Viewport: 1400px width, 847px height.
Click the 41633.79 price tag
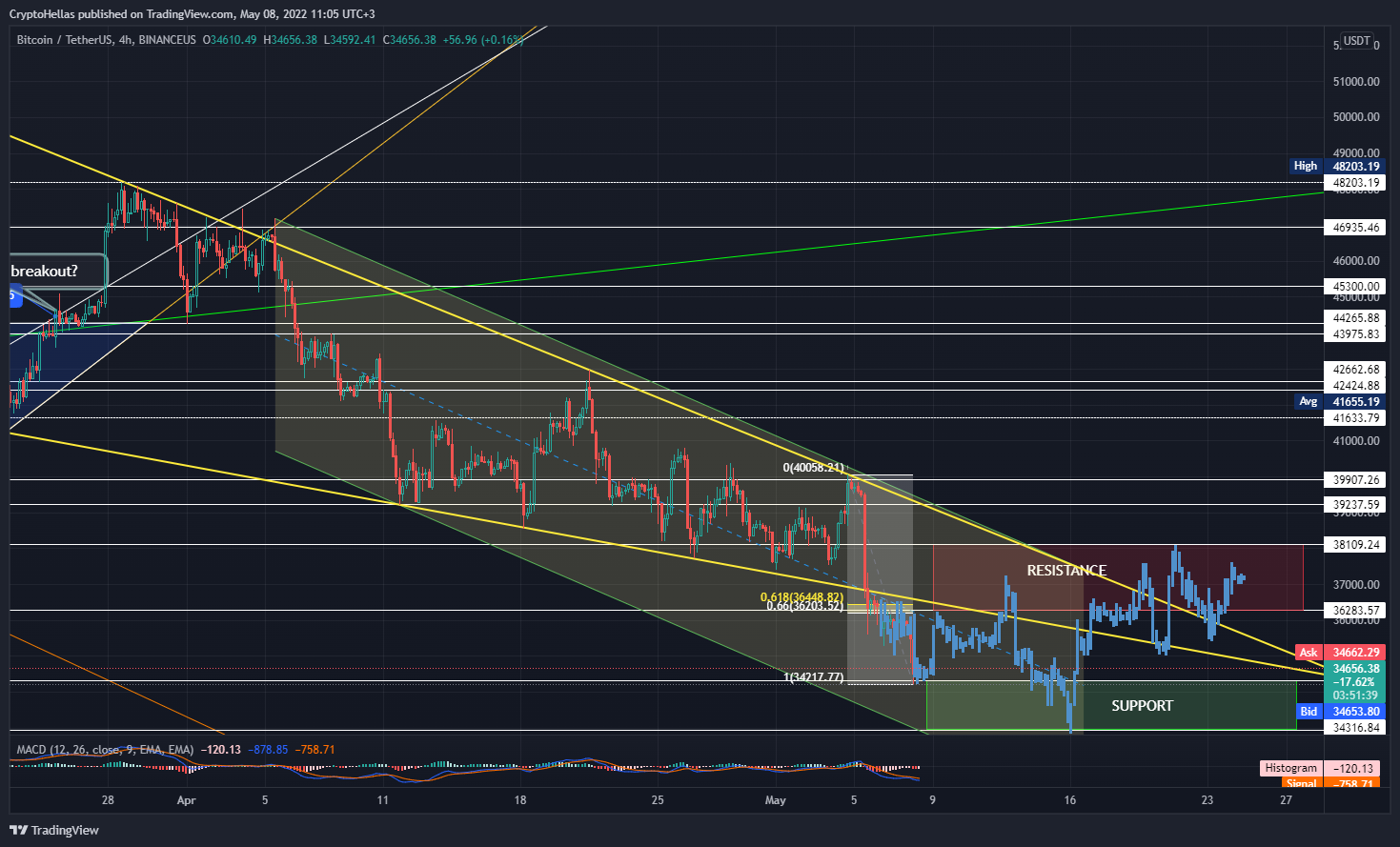tap(1356, 418)
